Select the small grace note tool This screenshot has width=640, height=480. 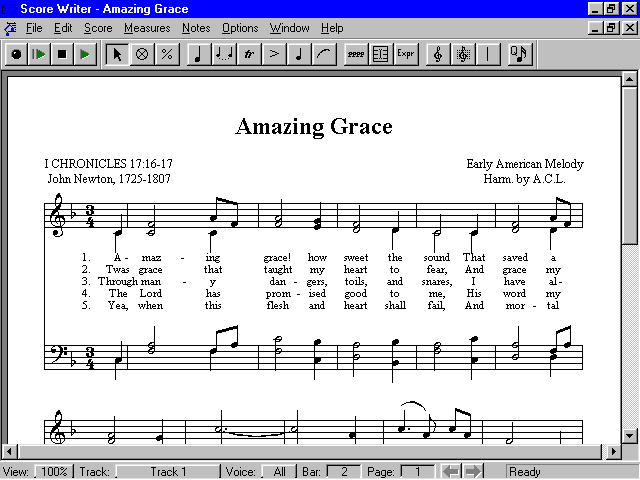tap(299, 54)
